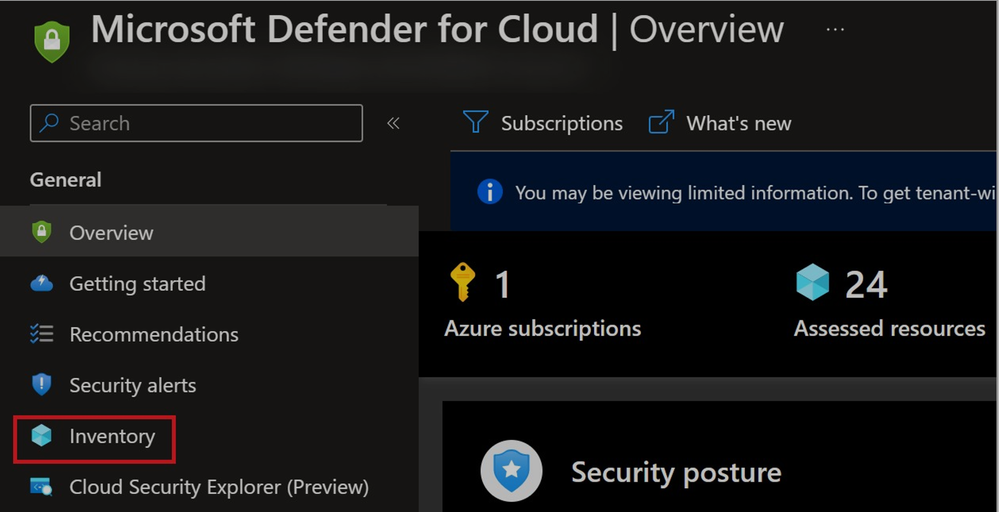The width and height of the screenshot is (999, 512).
Task: Open Inventory
Action: [112, 436]
